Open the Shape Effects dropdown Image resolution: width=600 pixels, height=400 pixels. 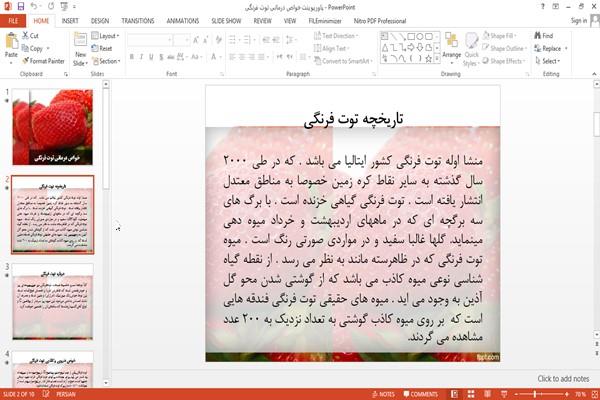(504, 61)
